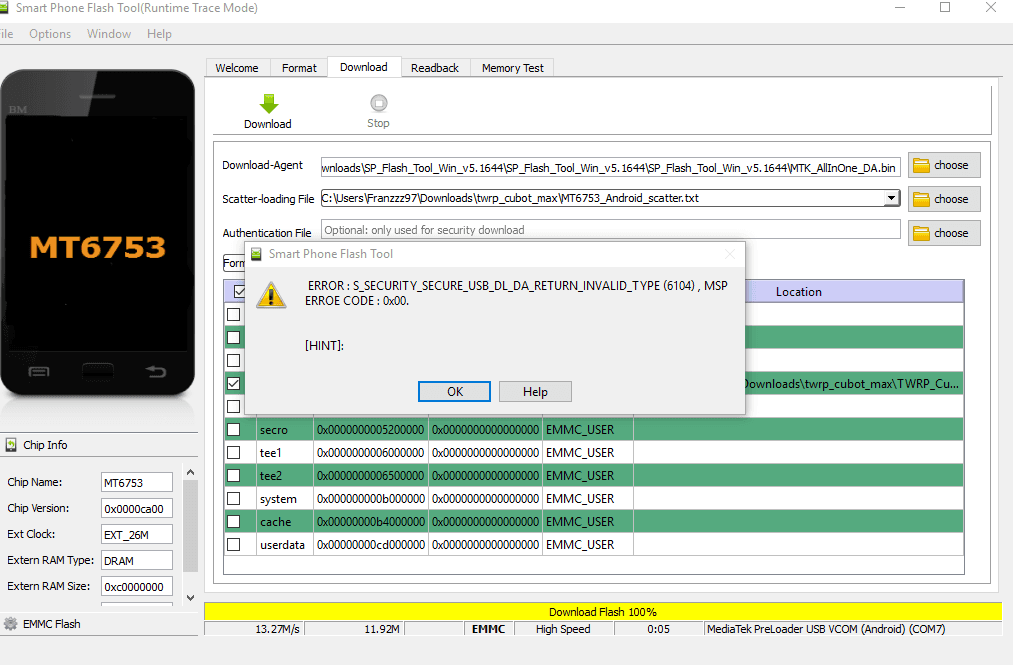
Task: Click the Ext Clock field EXT_26M
Action: tap(137, 534)
